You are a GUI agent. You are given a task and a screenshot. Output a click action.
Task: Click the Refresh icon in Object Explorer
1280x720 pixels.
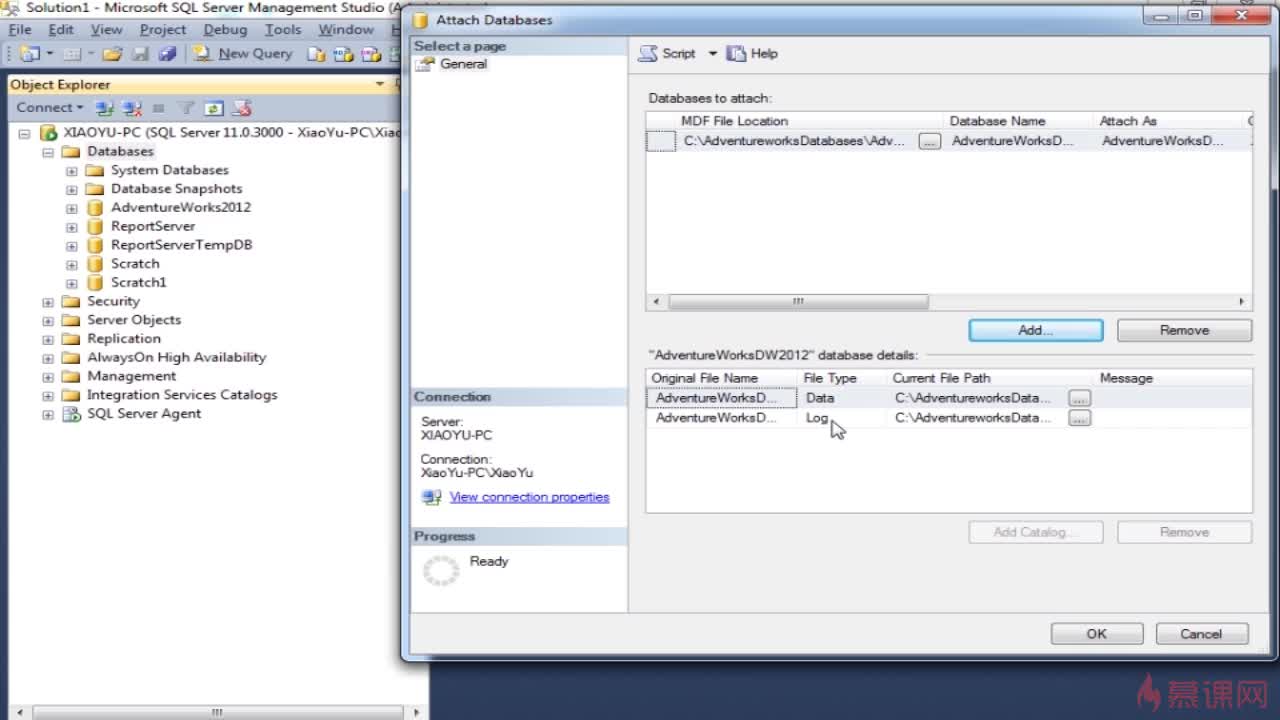[213, 108]
